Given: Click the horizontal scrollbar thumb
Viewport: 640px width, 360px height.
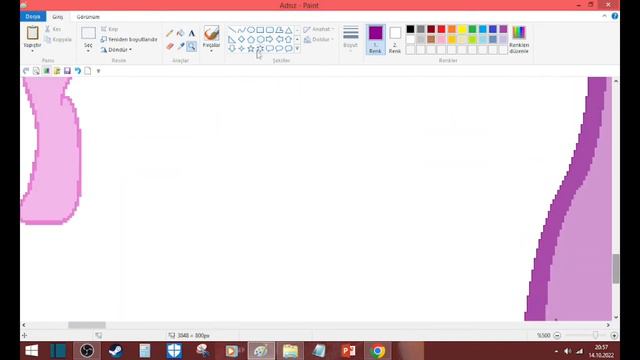Looking at the screenshot, I should (x=87, y=325).
